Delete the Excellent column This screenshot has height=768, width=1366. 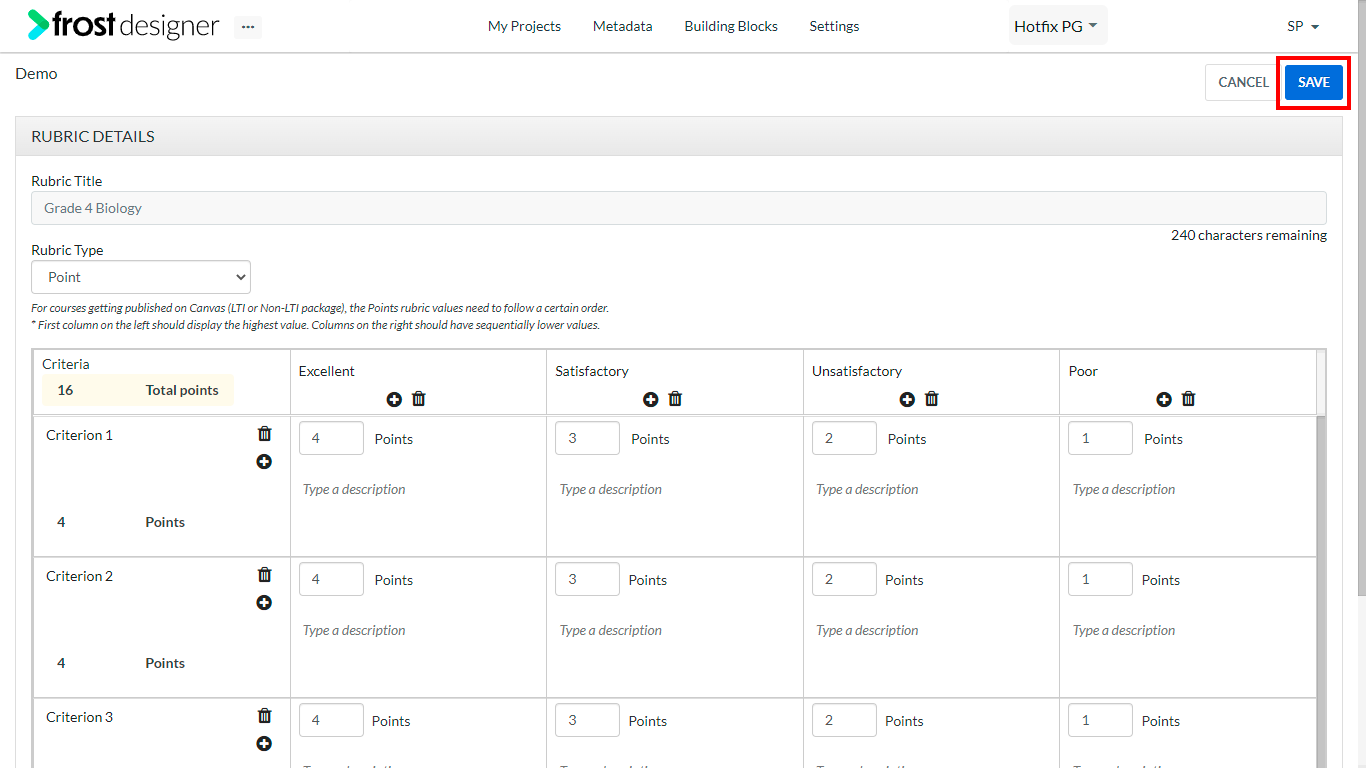(x=419, y=399)
